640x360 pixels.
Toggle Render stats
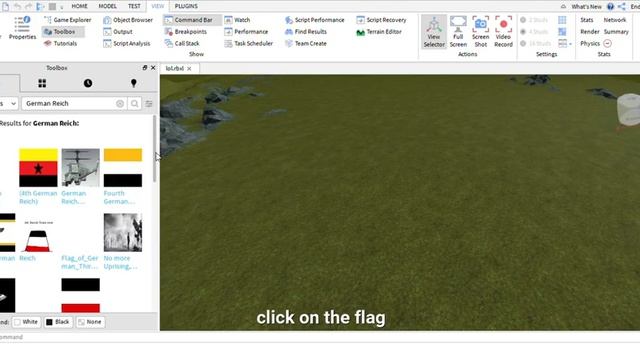coord(590,31)
